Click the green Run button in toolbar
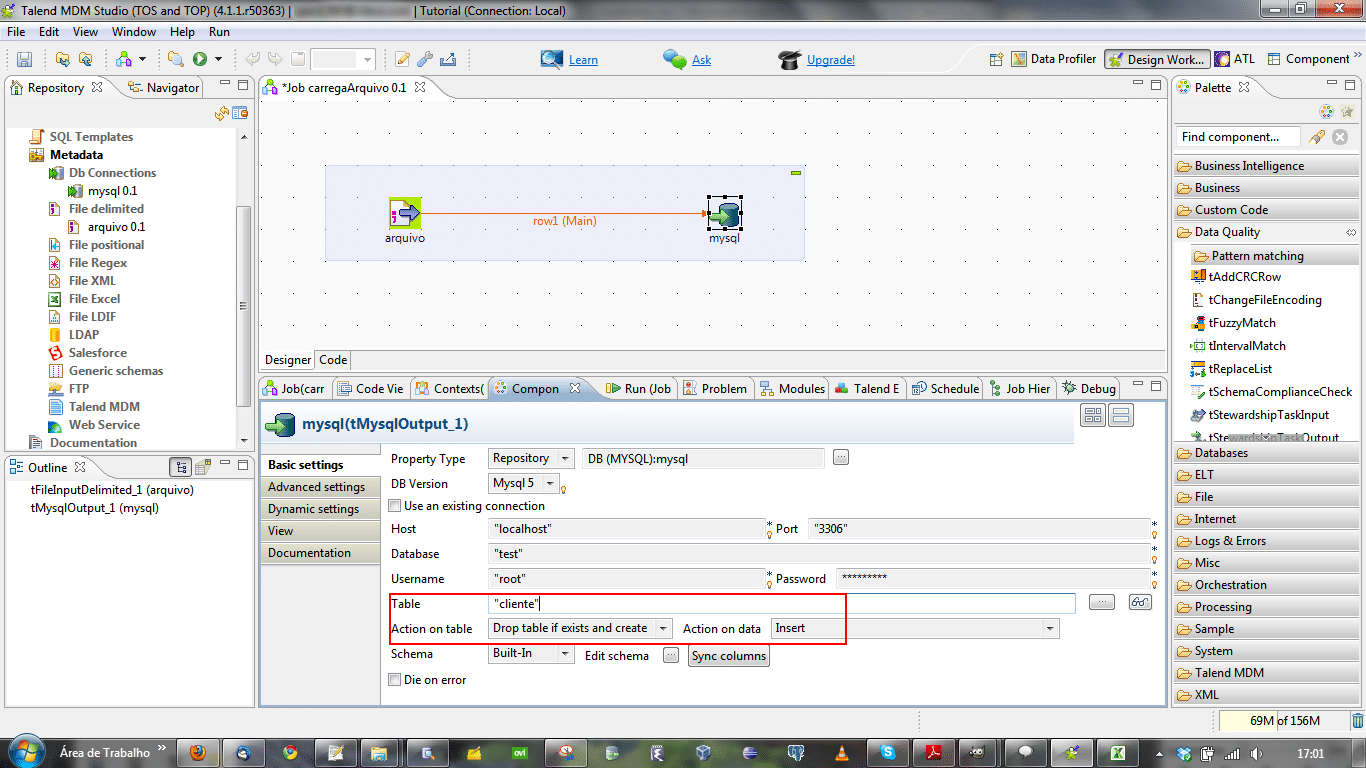This screenshot has height=768, width=1366. [200, 60]
